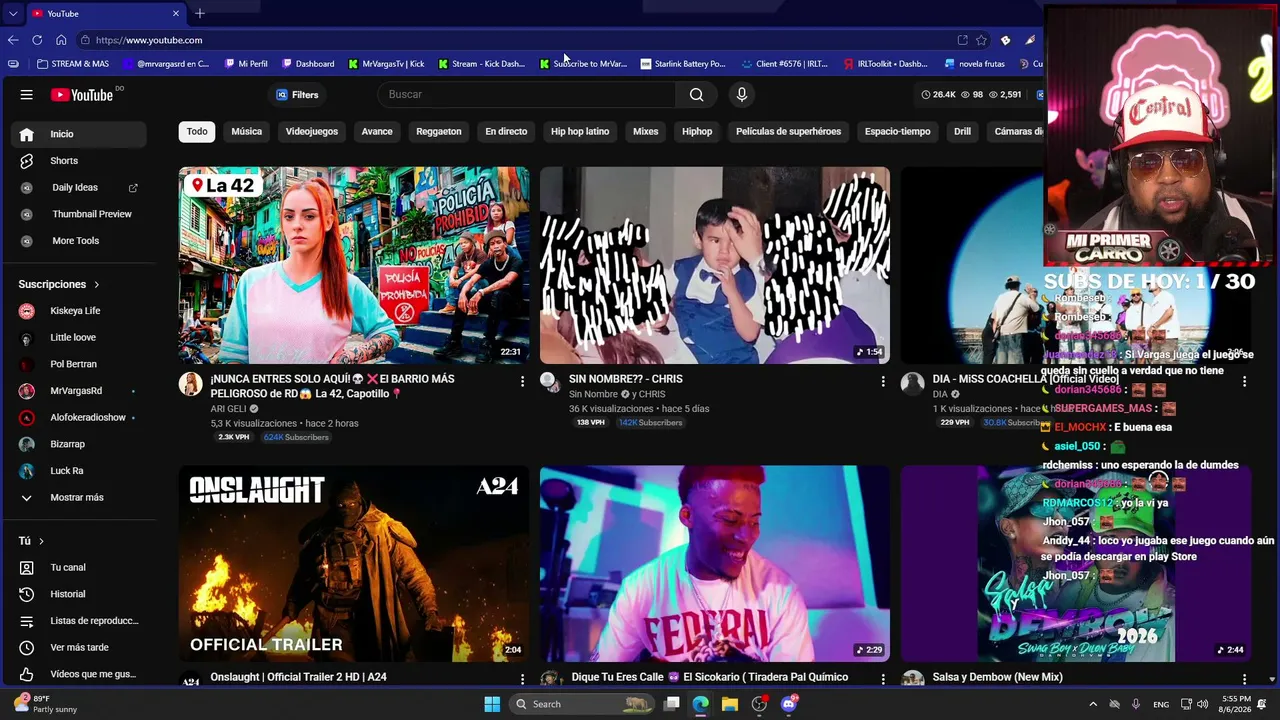
Task: Open Ver más tarde list
Action: (x=79, y=648)
